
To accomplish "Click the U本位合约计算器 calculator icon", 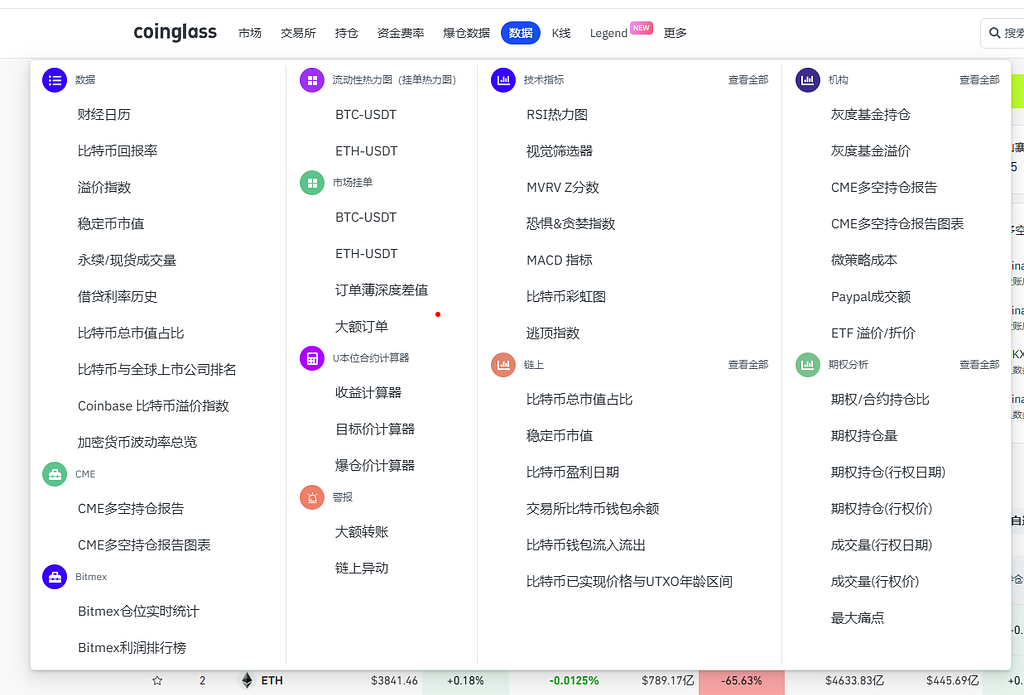I will (312, 358).
